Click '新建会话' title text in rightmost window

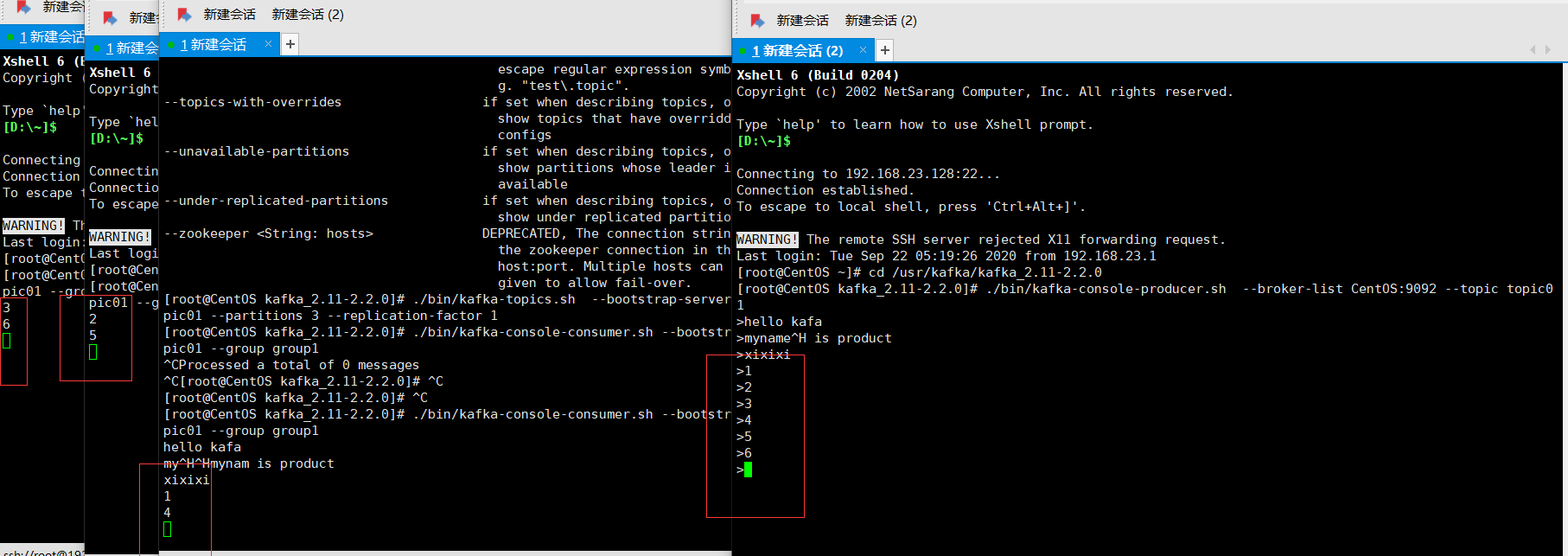(x=802, y=20)
